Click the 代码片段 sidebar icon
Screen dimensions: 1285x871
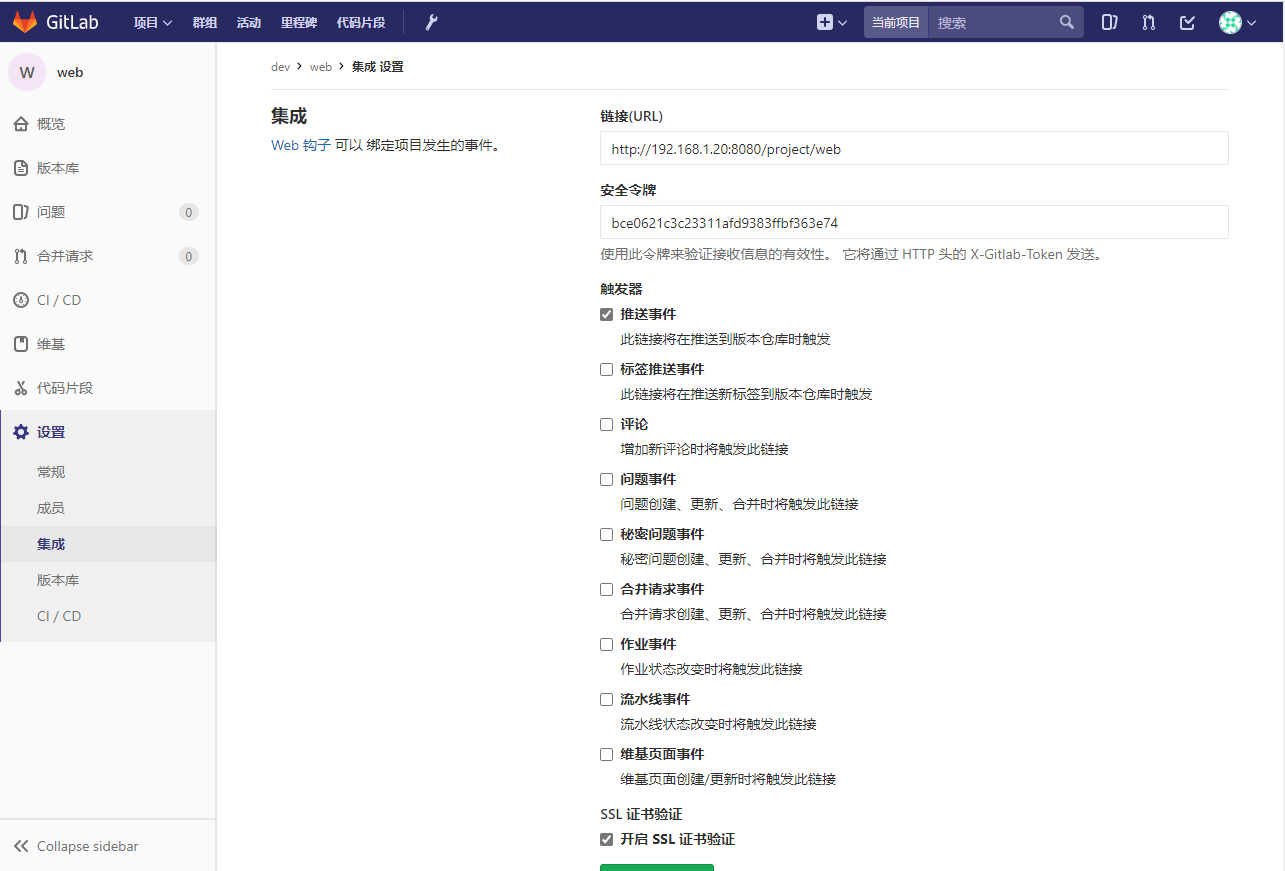22,387
